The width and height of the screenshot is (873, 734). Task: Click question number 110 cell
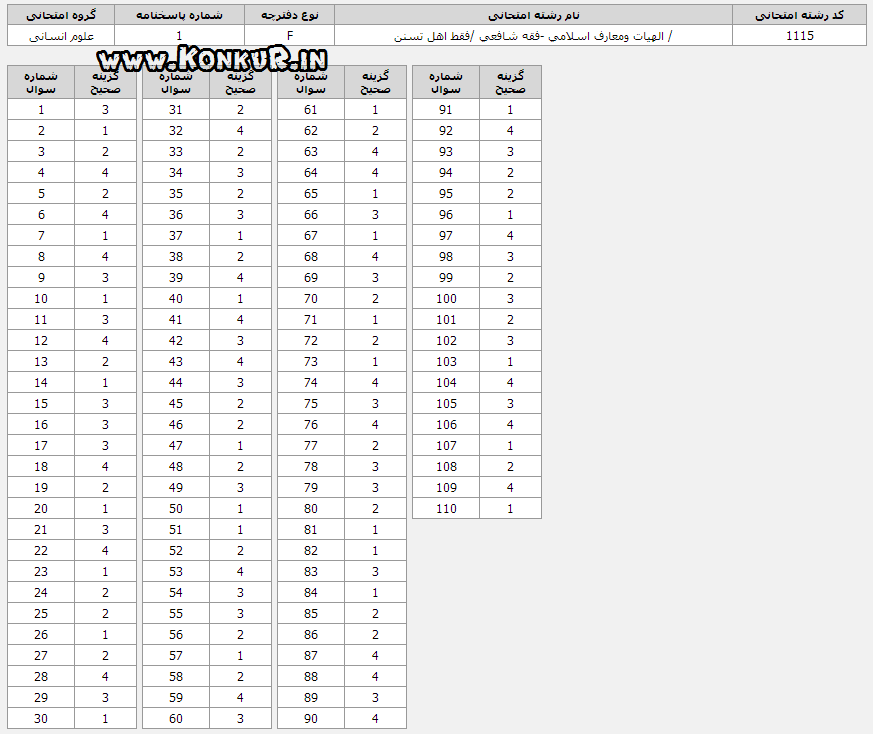[x=446, y=508]
